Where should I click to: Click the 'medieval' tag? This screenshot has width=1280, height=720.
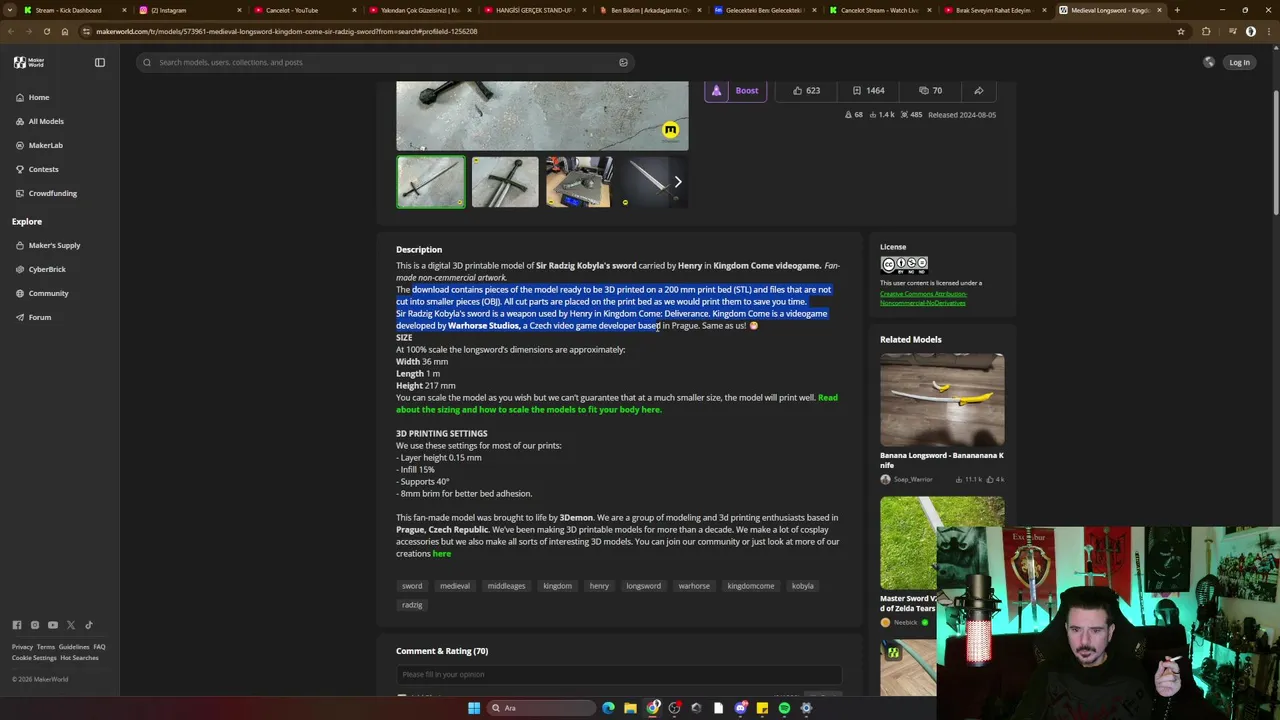coord(454,586)
